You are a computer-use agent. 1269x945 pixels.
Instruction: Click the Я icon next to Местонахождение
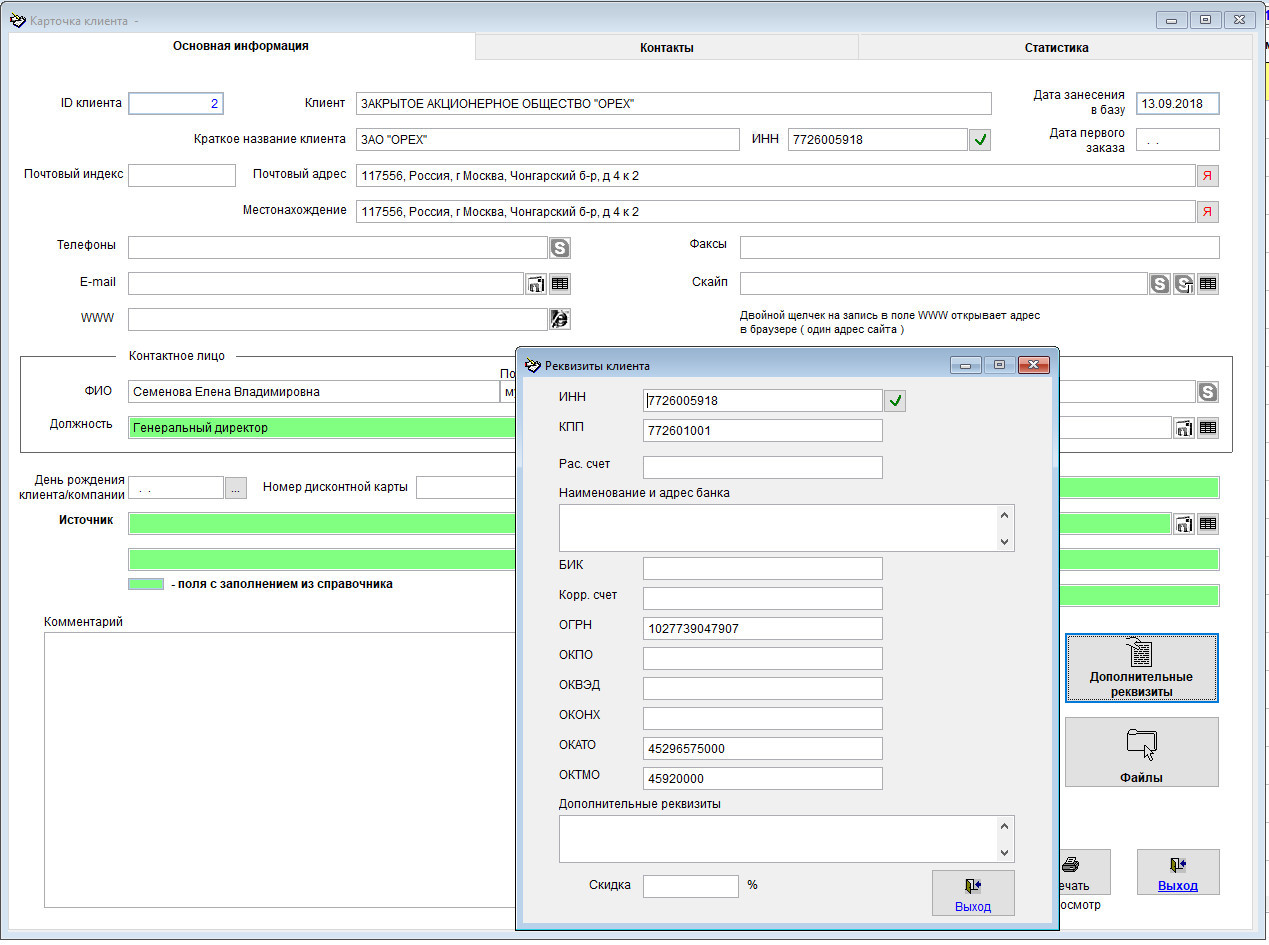[x=1208, y=212]
